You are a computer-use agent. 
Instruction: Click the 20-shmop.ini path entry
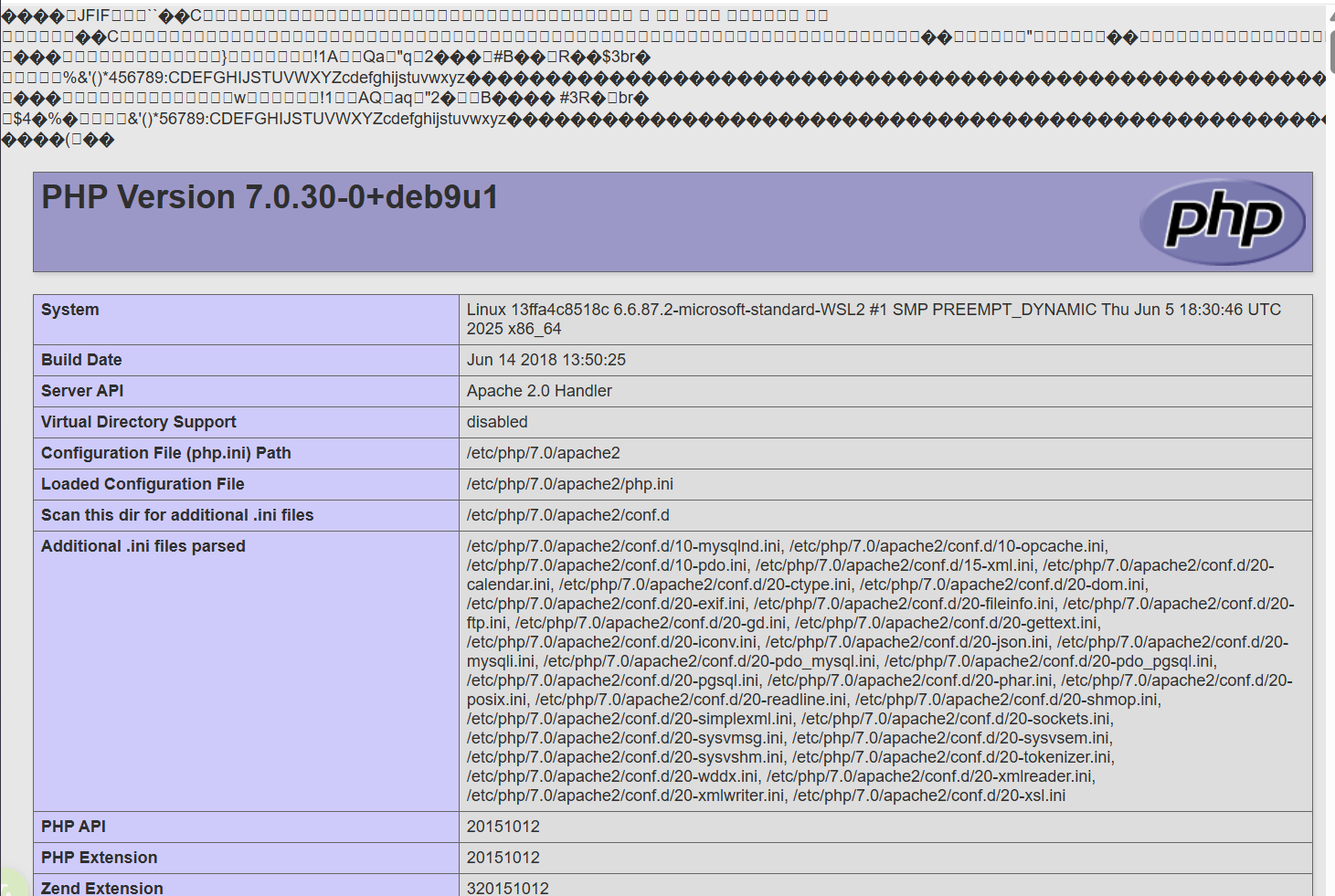(x=1005, y=700)
